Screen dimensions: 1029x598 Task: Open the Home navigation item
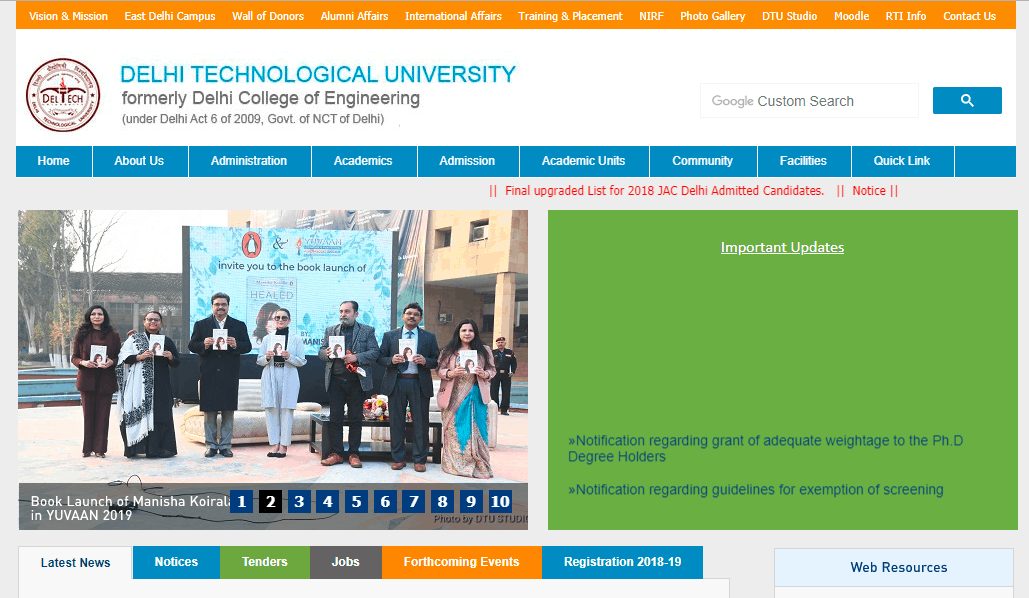(53, 161)
